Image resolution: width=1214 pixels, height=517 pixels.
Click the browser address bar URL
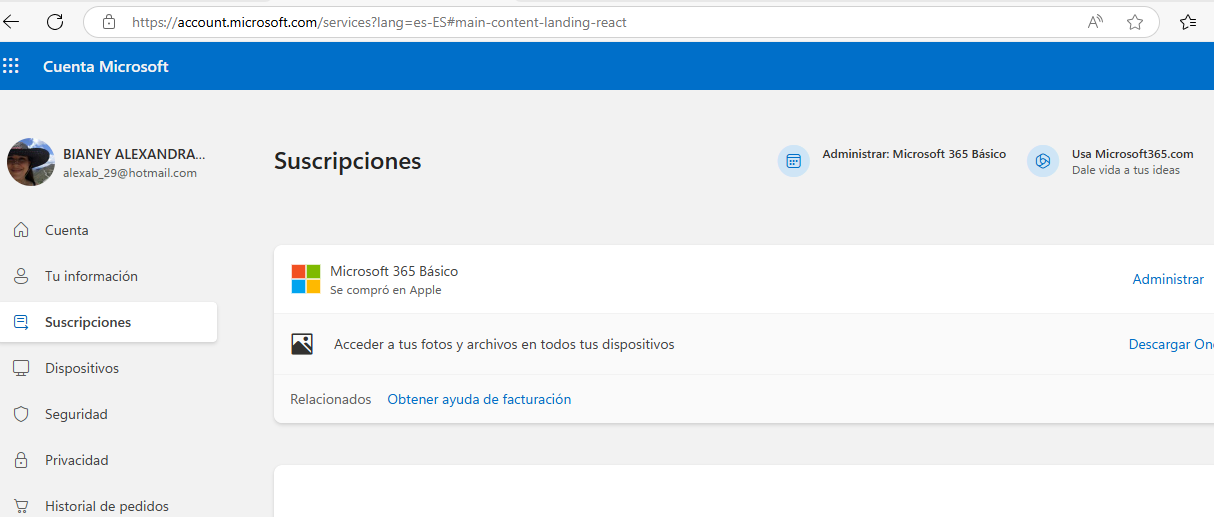379,21
